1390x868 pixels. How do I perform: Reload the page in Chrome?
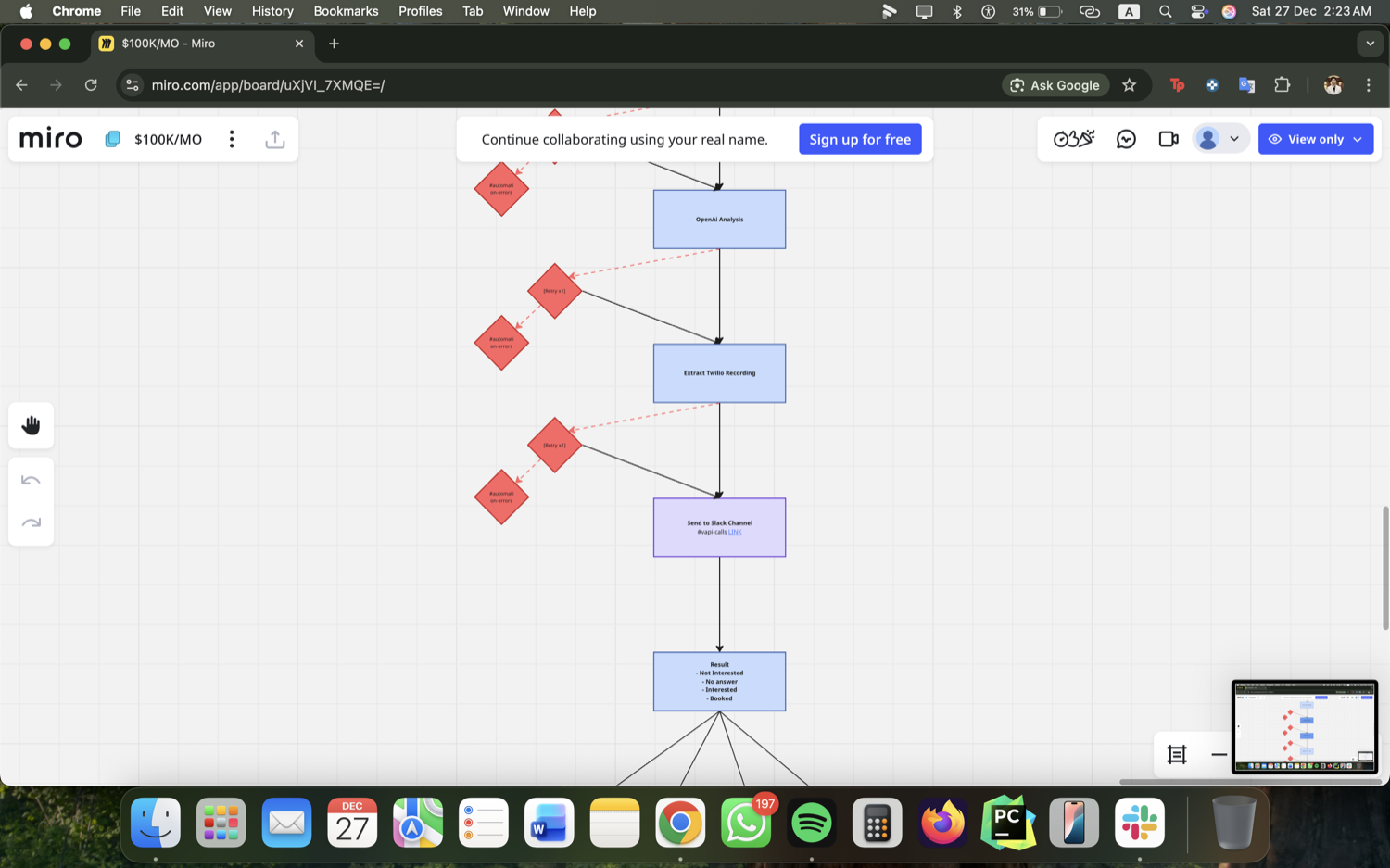pyautogui.click(x=91, y=85)
